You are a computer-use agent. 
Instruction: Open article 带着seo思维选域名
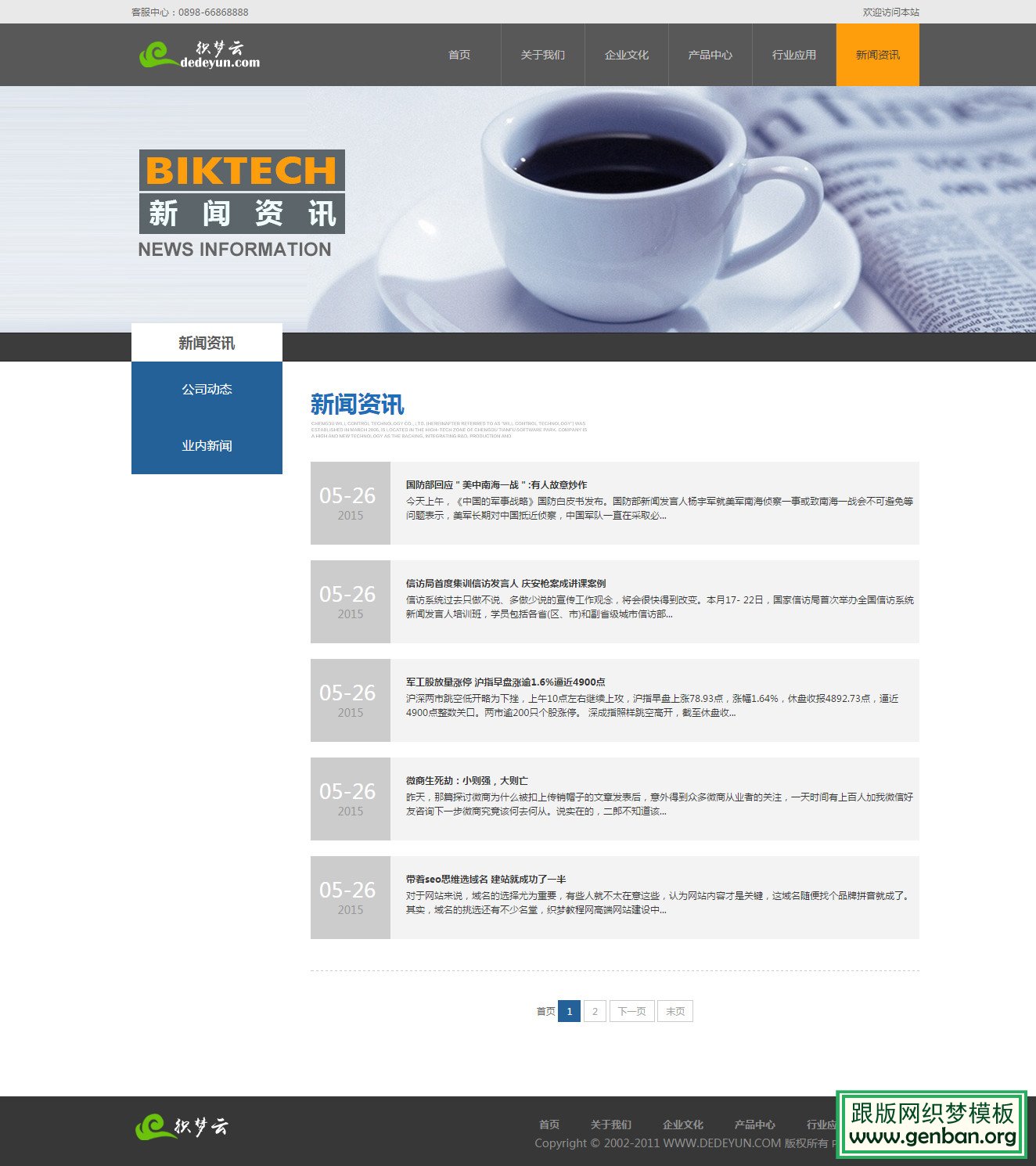click(486, 880)
